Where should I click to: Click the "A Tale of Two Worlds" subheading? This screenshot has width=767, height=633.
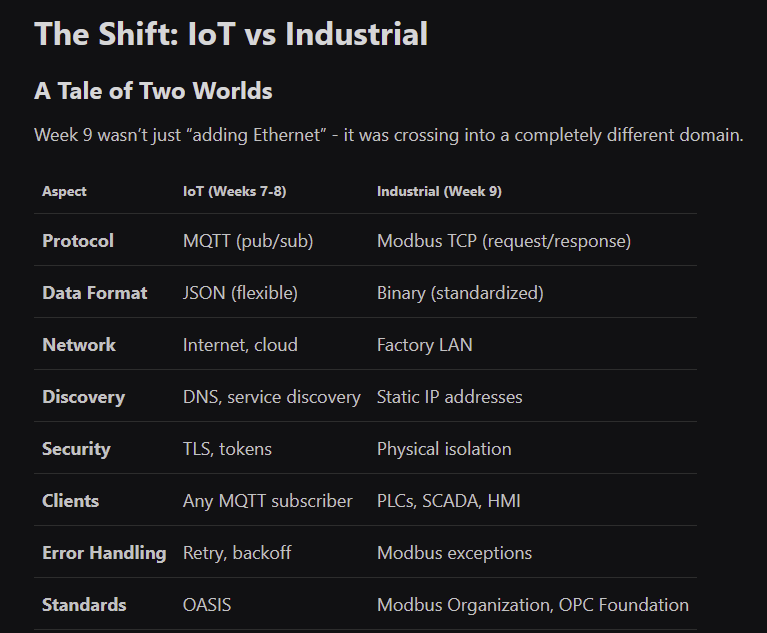153,91
